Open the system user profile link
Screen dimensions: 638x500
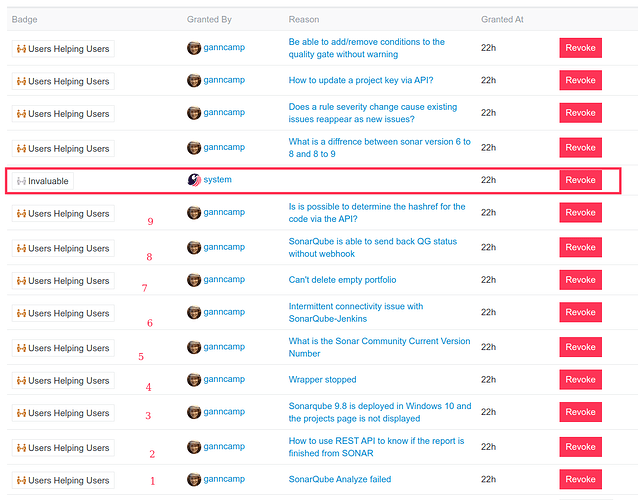point(217,179)
